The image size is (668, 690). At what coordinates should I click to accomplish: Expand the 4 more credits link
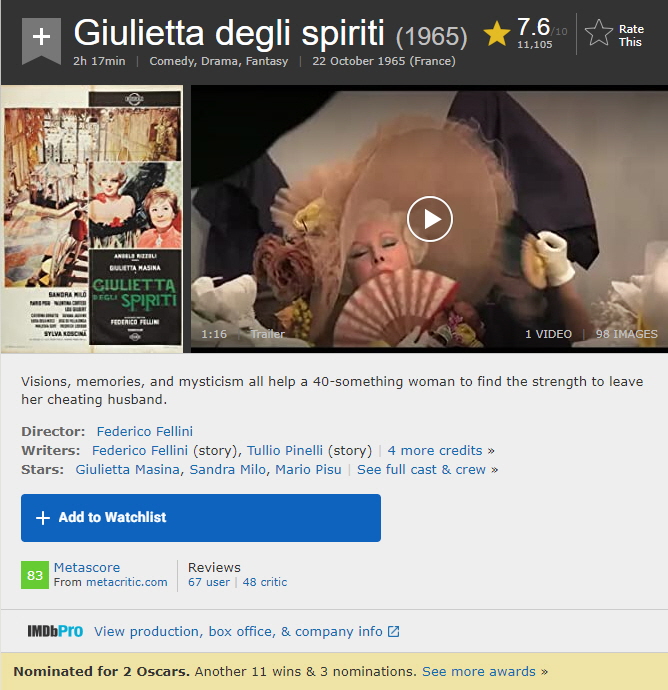pyautogui.click(x=435, y=451)
